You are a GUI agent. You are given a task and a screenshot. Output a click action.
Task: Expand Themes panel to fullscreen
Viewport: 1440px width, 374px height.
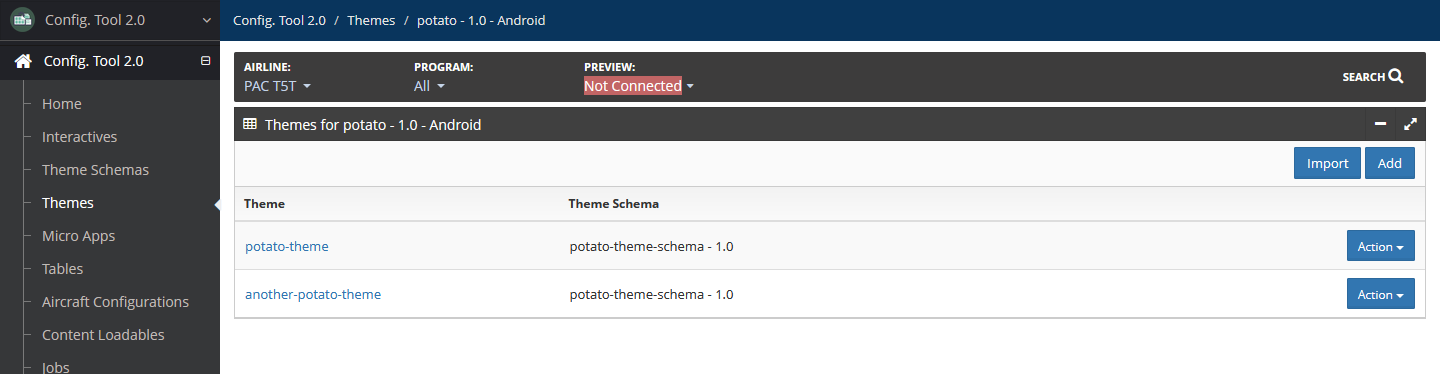coord(1411,124)
